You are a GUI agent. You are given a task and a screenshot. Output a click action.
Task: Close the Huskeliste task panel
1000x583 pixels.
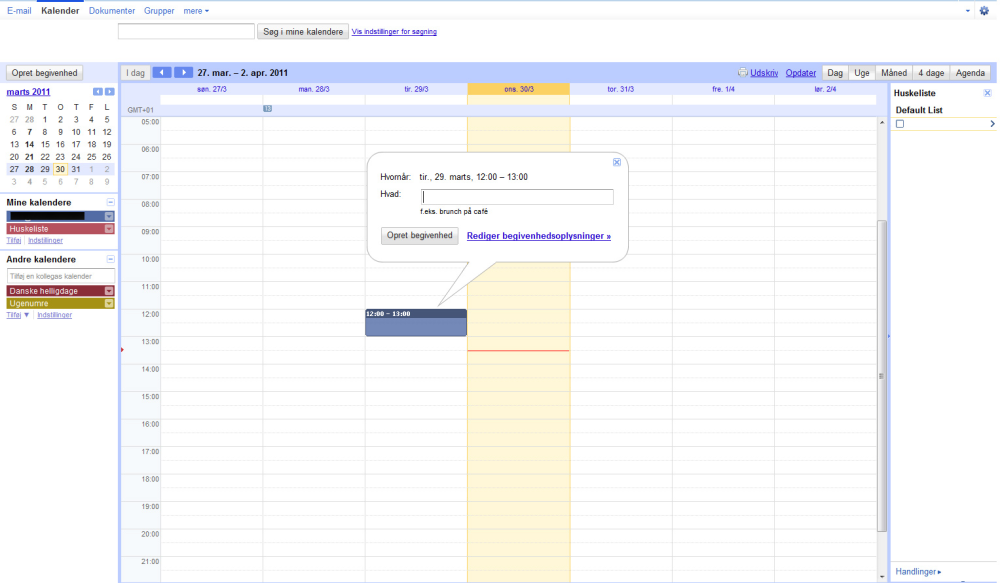(988, 93)
